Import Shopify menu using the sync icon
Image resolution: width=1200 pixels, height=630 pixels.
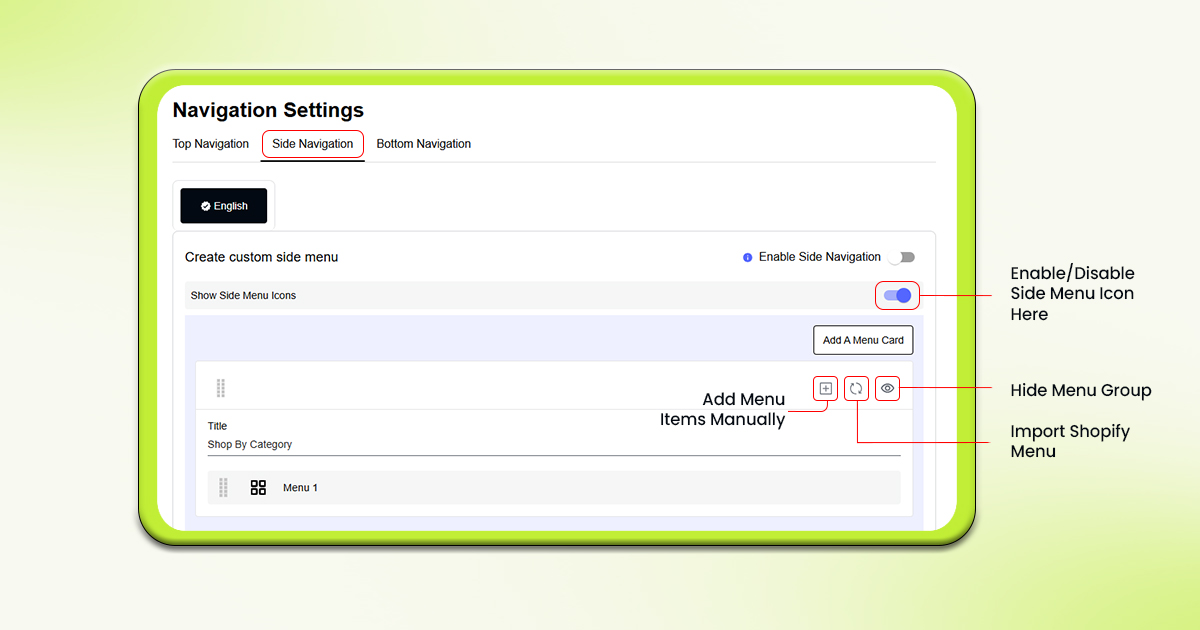(856, 388)
